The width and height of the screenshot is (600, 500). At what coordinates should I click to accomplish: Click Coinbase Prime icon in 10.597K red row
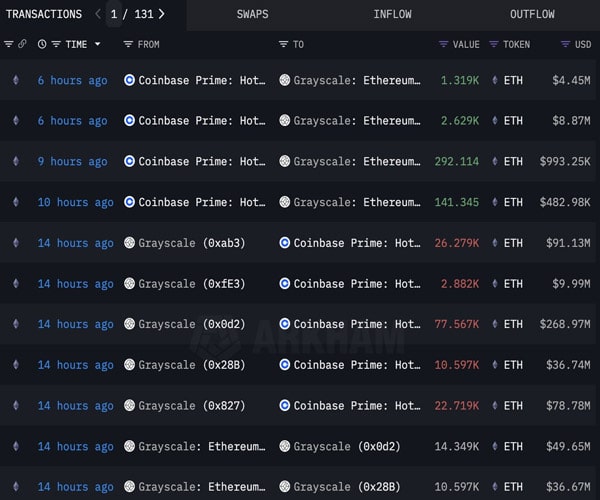(284, 365)
